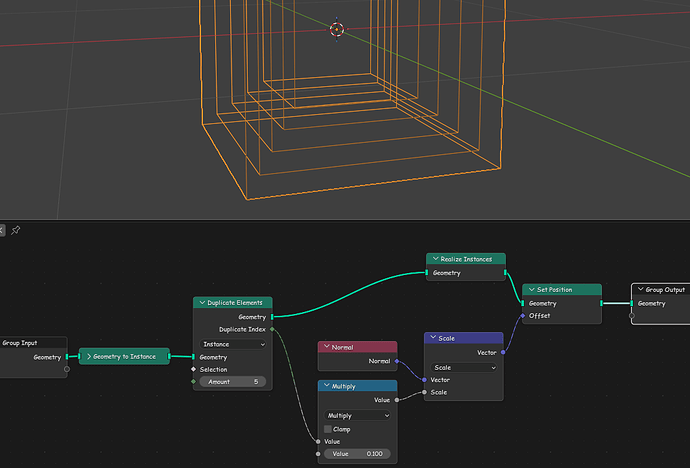690x468 pixels.
Task: Click the 3D cursor in the viewport
Action: point(337,29)
